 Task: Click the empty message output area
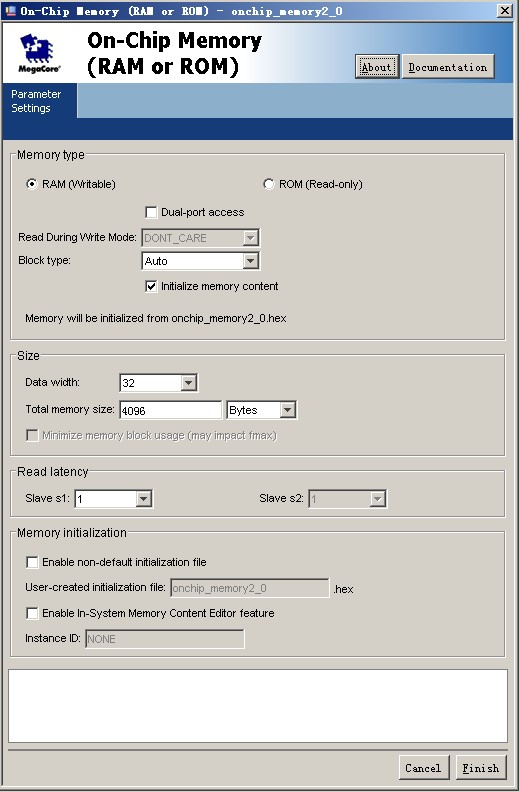pos(258,706)
